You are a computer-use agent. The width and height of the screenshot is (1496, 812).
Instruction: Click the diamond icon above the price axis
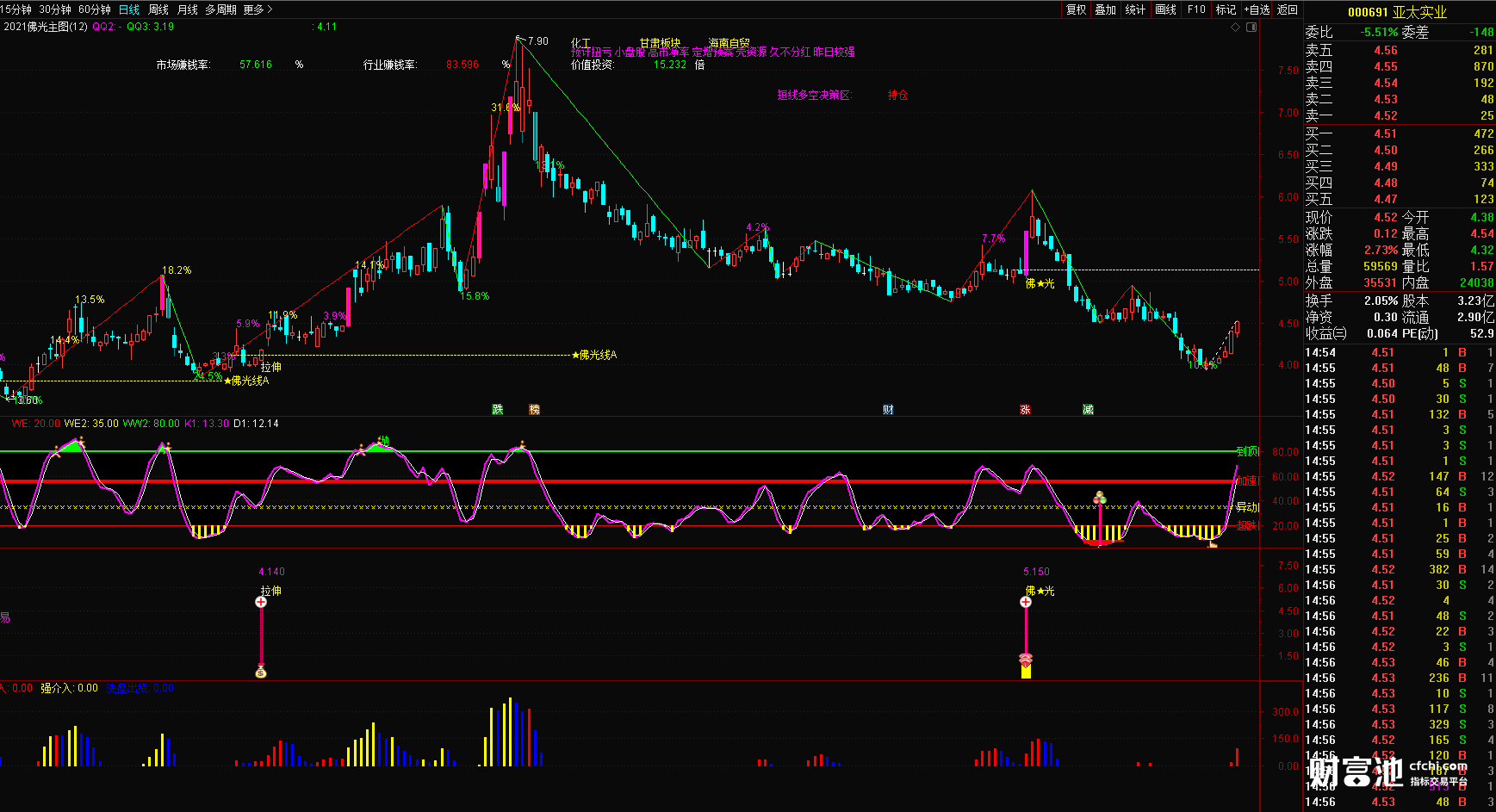(x=1235, y=27)
